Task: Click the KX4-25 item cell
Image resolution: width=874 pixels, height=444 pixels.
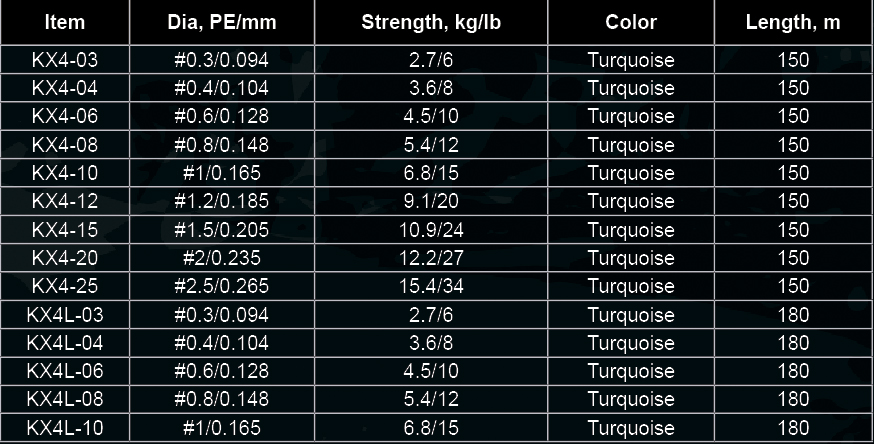Action: pyautogui.click(x=65, y=286)
